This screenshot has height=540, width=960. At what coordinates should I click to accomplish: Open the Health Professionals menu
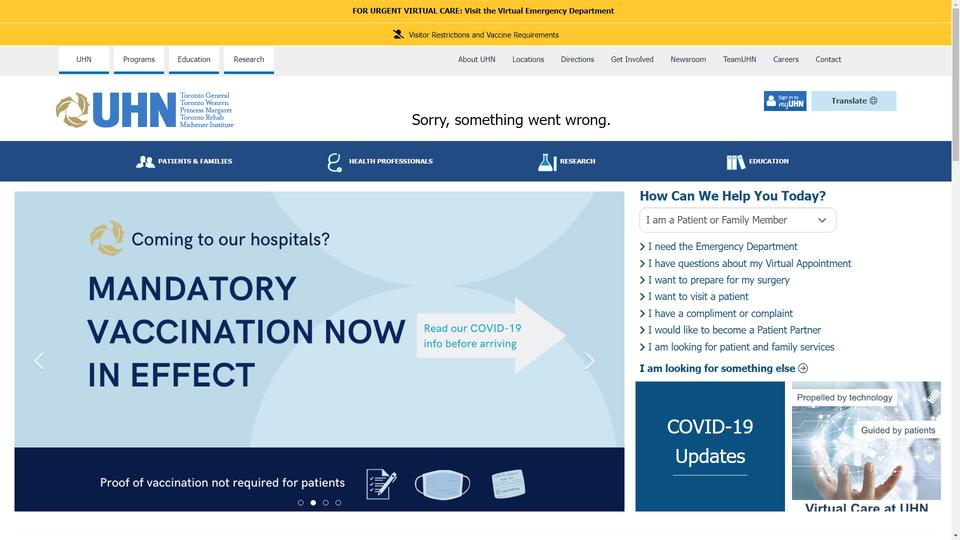(x=380, y=162)
